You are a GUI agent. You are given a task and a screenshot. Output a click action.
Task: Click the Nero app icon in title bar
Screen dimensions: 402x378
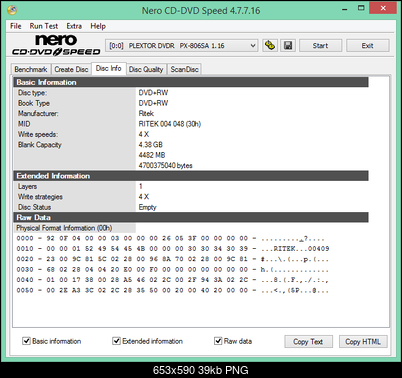(12, 10)
